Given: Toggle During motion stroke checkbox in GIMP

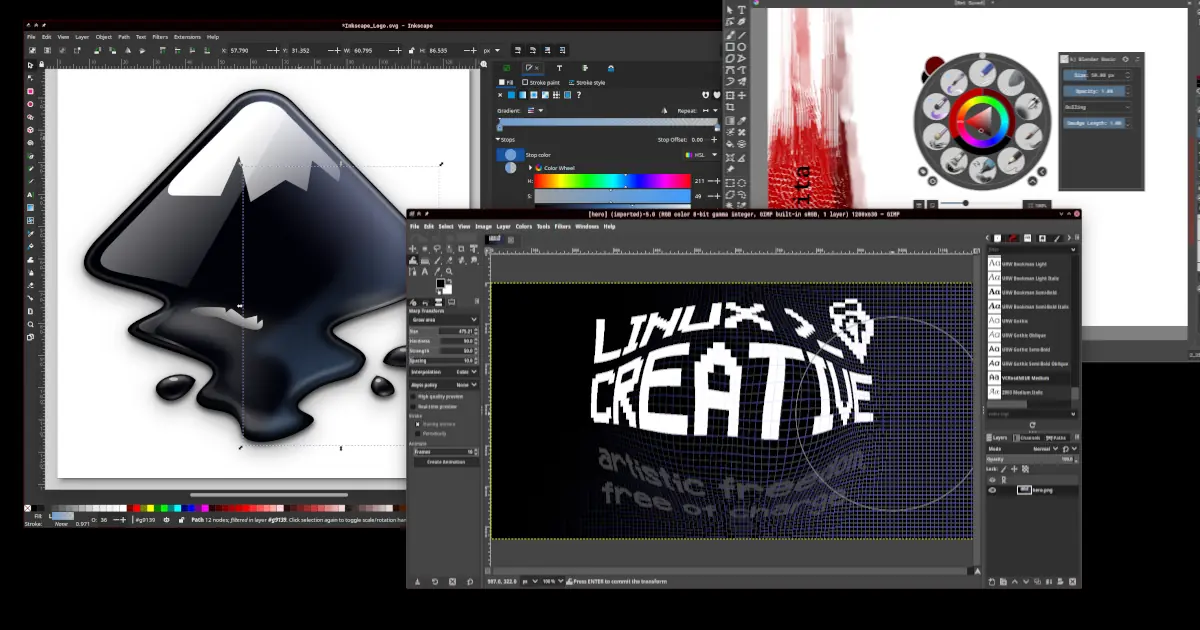Looking at the screenshot, I should pos(418,424).
